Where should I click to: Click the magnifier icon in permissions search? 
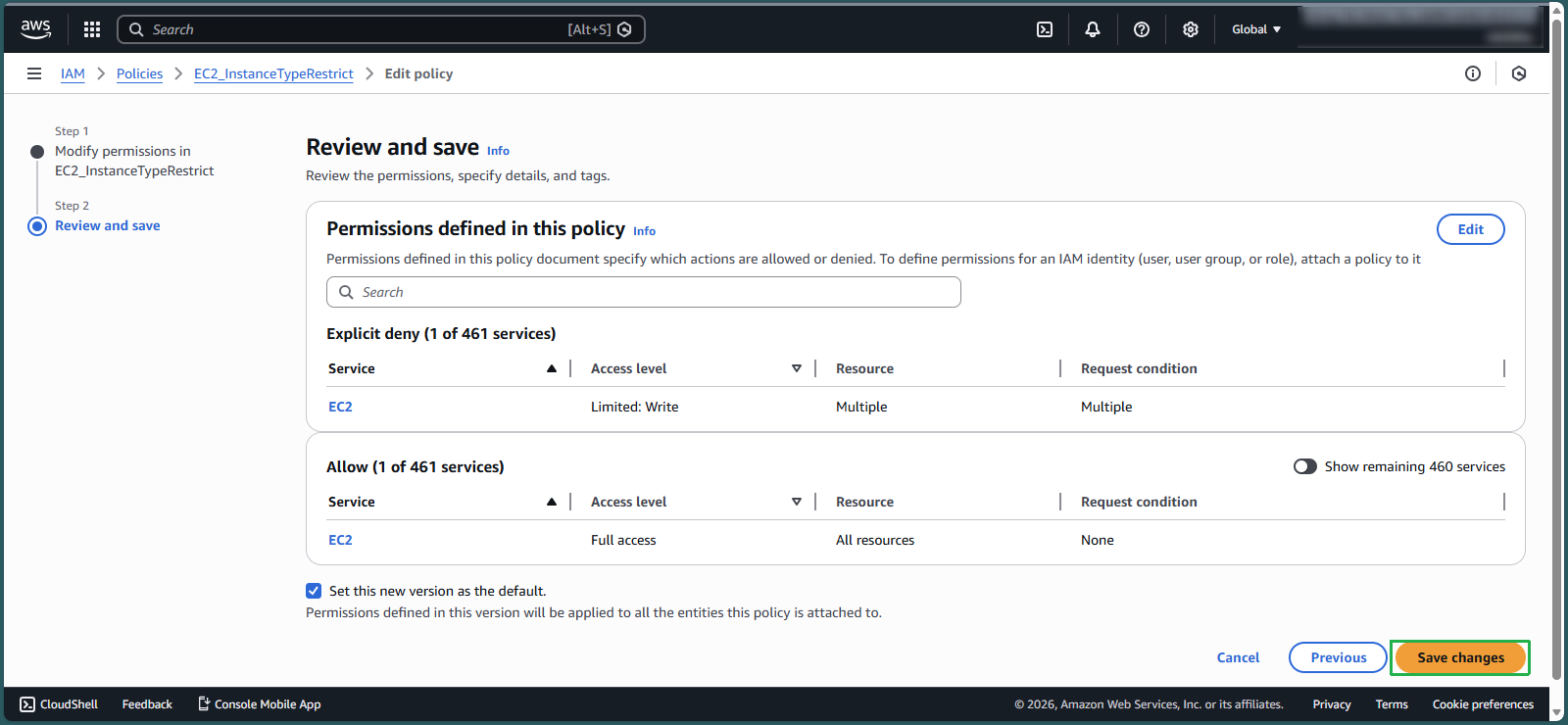click(346, 292)
